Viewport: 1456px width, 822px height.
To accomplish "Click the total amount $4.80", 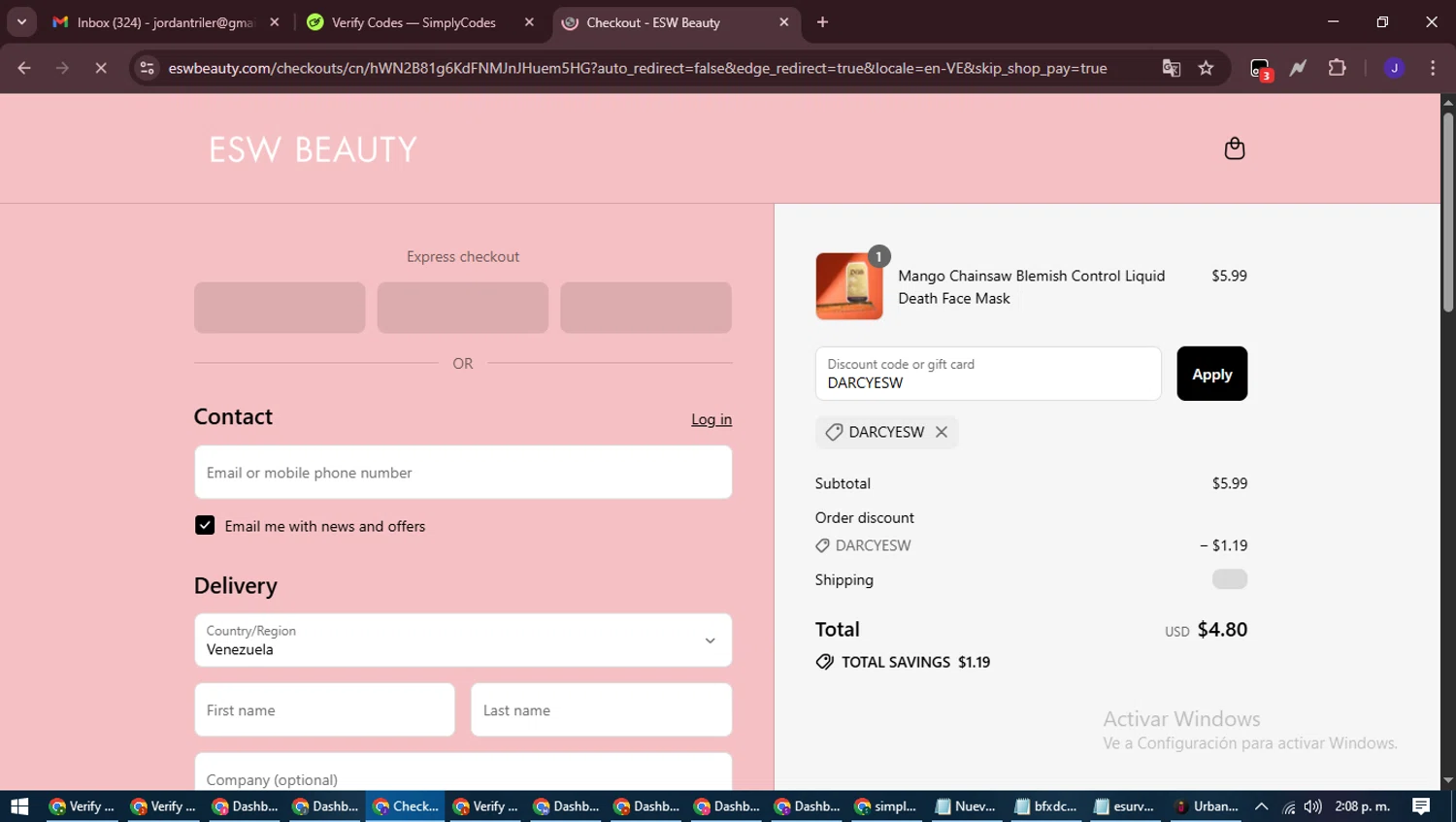I will (x=1222, y=629).
